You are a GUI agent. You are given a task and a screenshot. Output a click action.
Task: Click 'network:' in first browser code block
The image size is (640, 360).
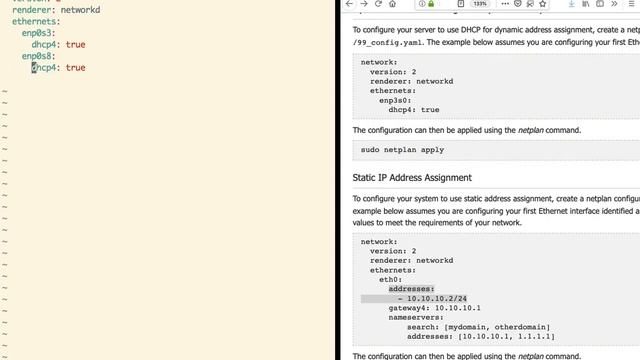tap(379, 62)
